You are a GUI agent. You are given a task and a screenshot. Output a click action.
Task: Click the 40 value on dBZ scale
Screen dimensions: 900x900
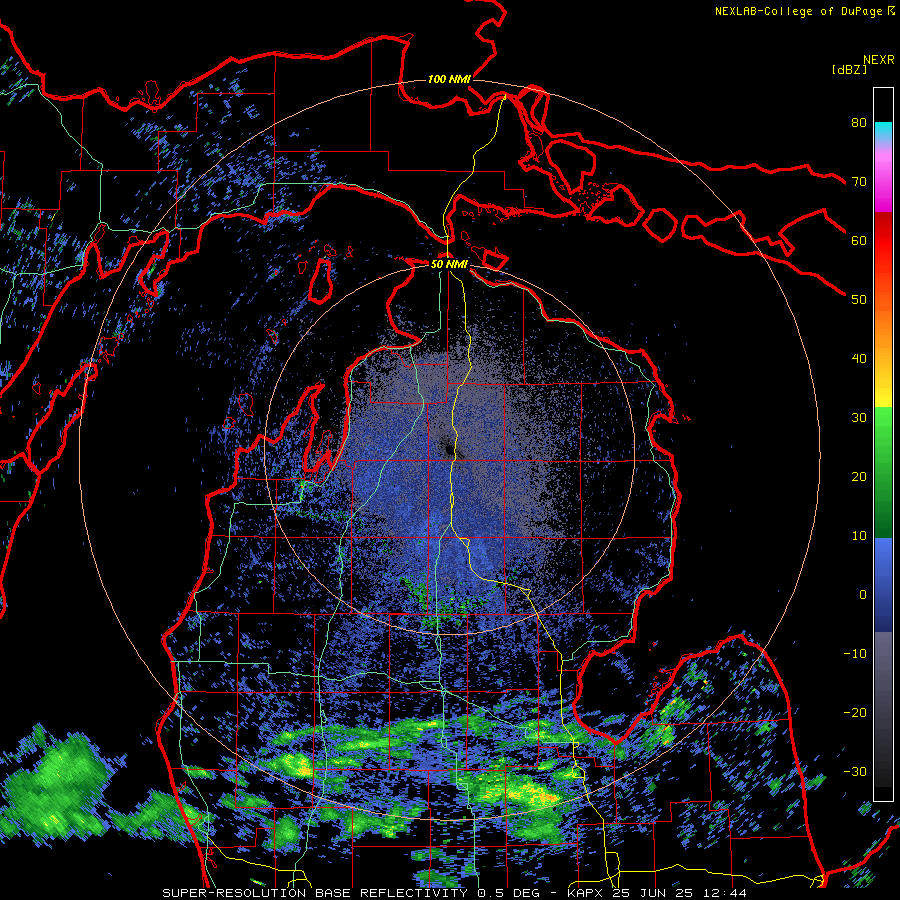859,359
